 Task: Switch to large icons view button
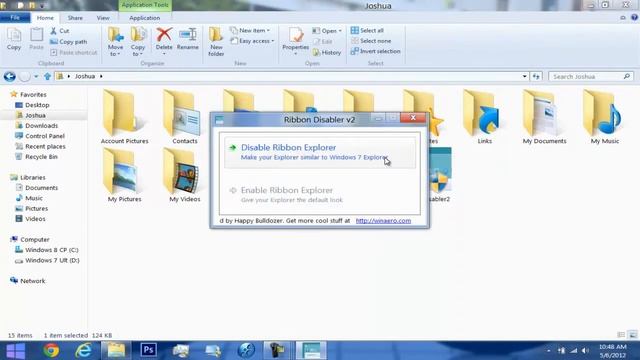tap(633, 335)
